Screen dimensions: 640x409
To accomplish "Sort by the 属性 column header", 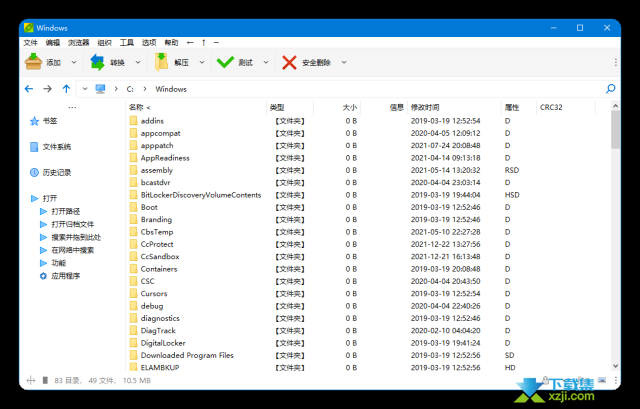I will pyautogui.click(x=519, y=107).
